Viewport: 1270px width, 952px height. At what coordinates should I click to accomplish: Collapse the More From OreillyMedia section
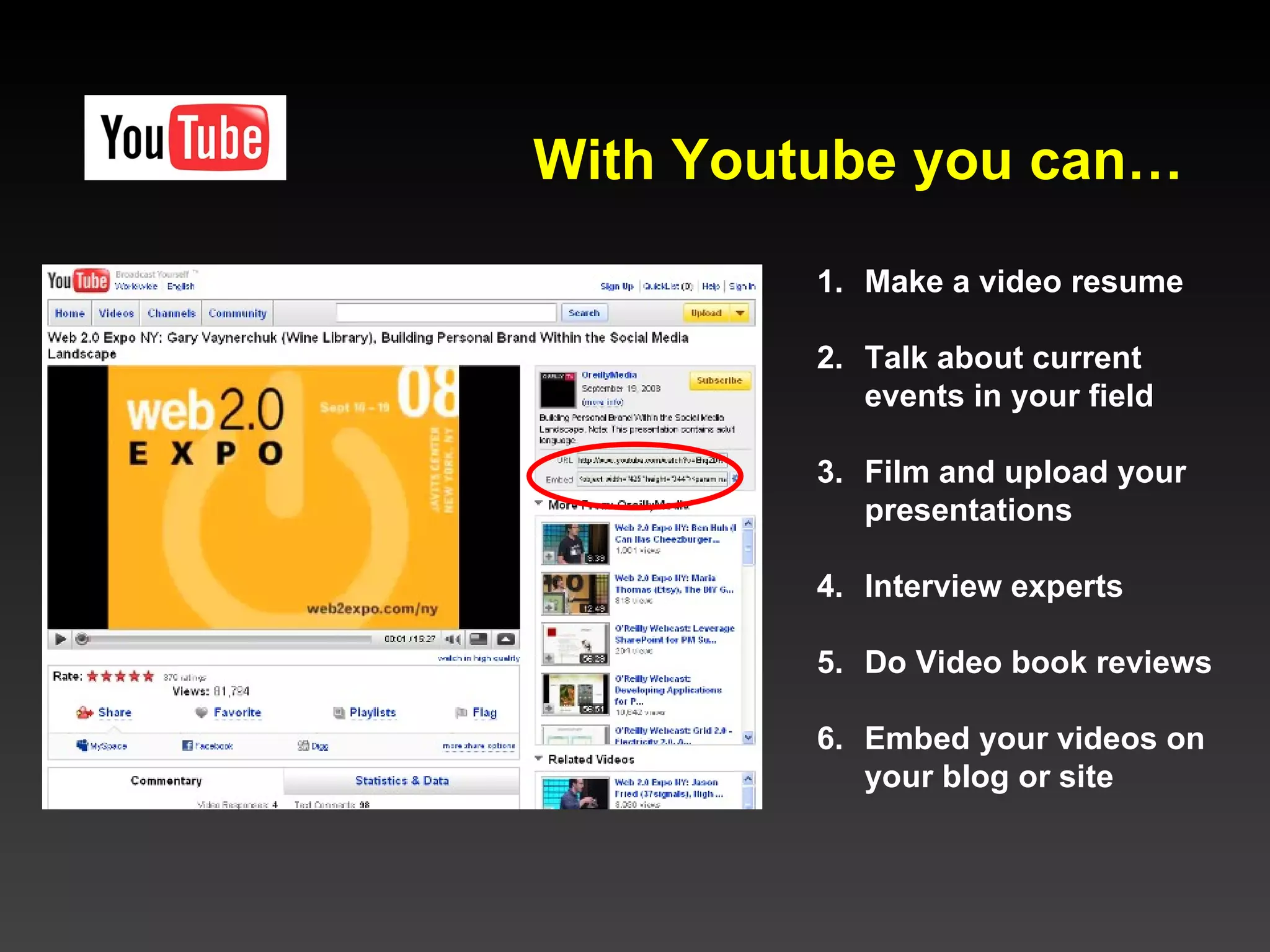[538, 503]
